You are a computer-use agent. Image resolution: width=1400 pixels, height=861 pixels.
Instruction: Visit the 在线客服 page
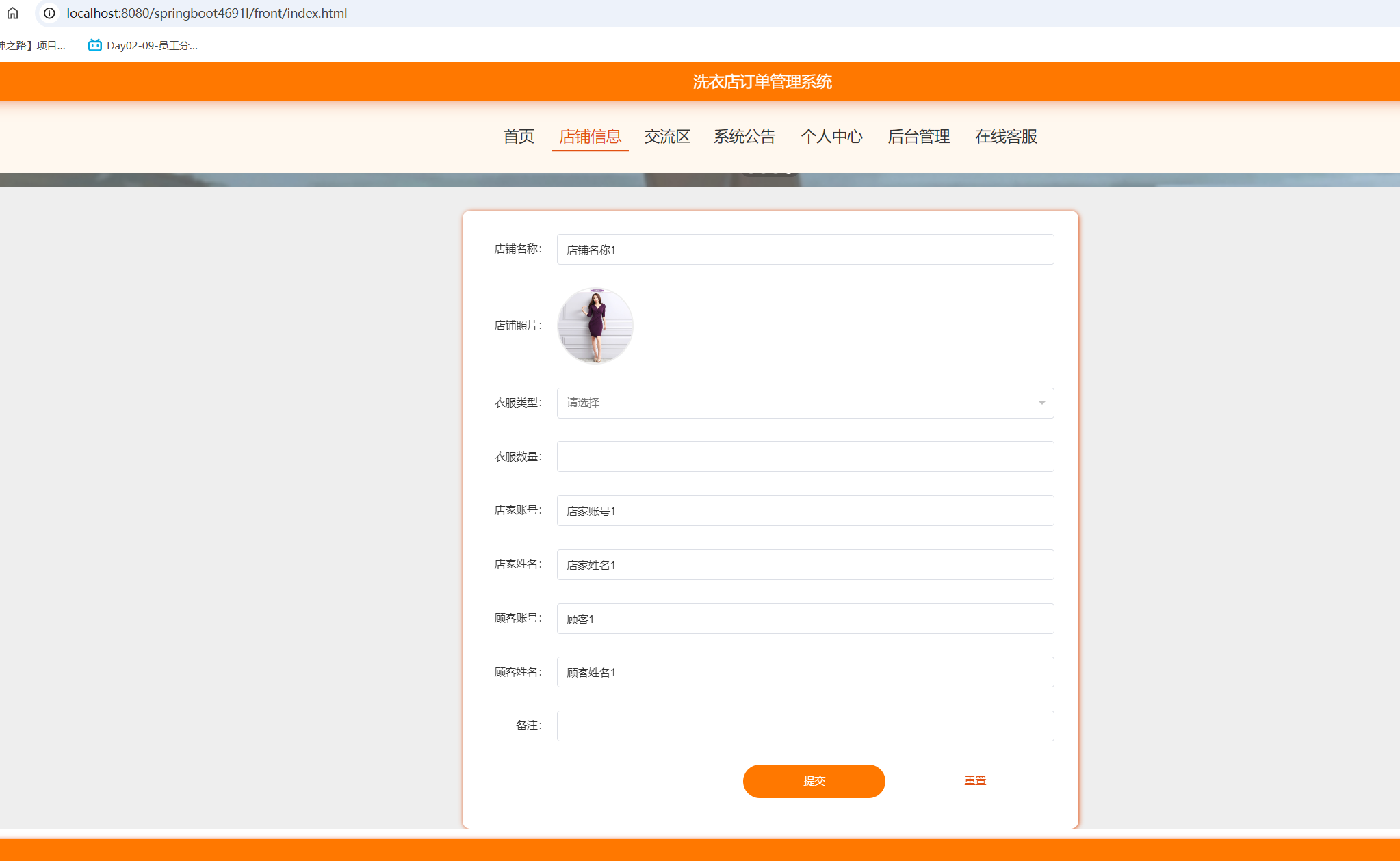pos(1006,136)
